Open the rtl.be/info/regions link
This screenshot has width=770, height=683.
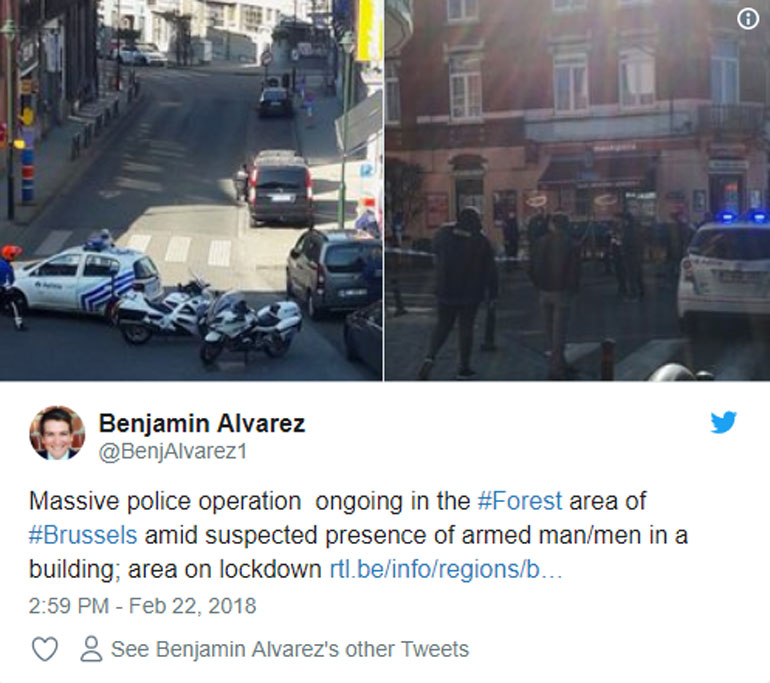pyautogui.click(x=445, y=570)
